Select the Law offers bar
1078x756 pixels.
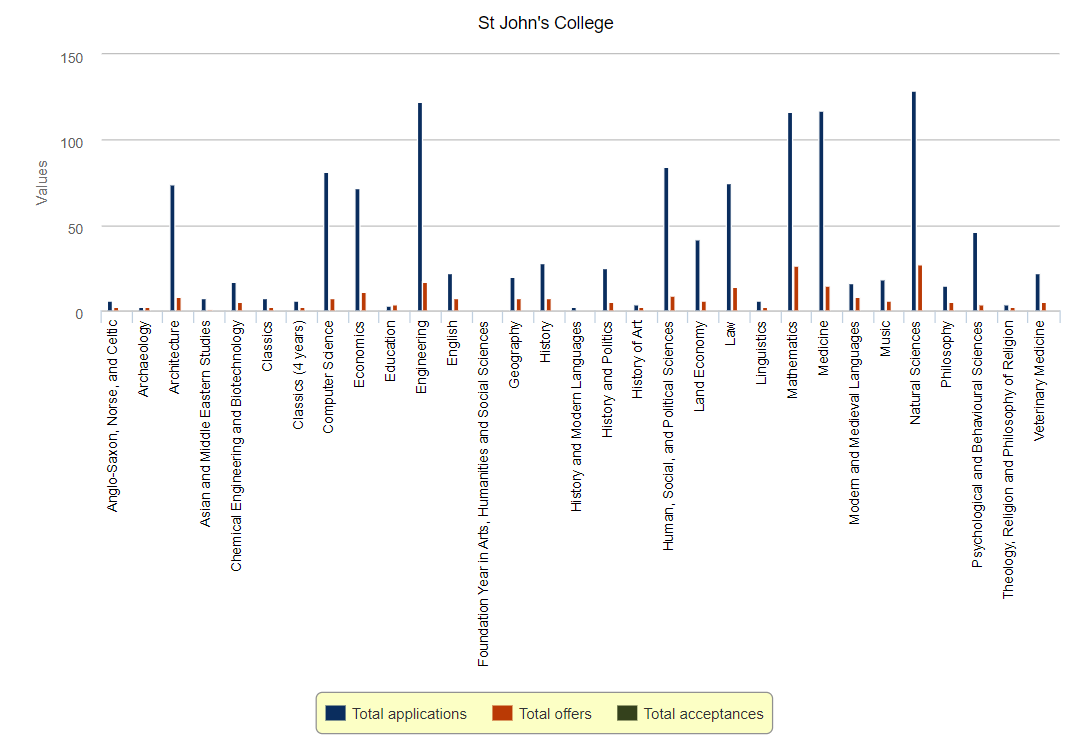[x=735, y=300]
